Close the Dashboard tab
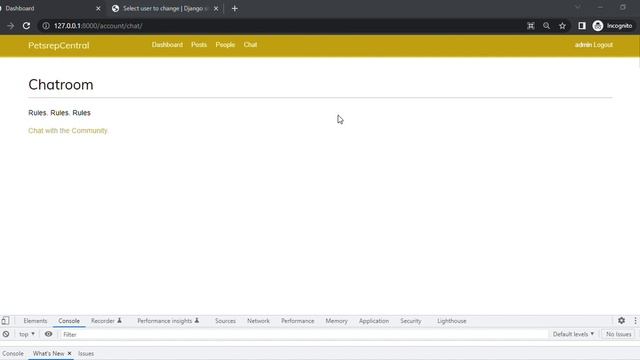The height and width of the screenshot is (360, 640). pyautogui.click(x=98, y=9)
